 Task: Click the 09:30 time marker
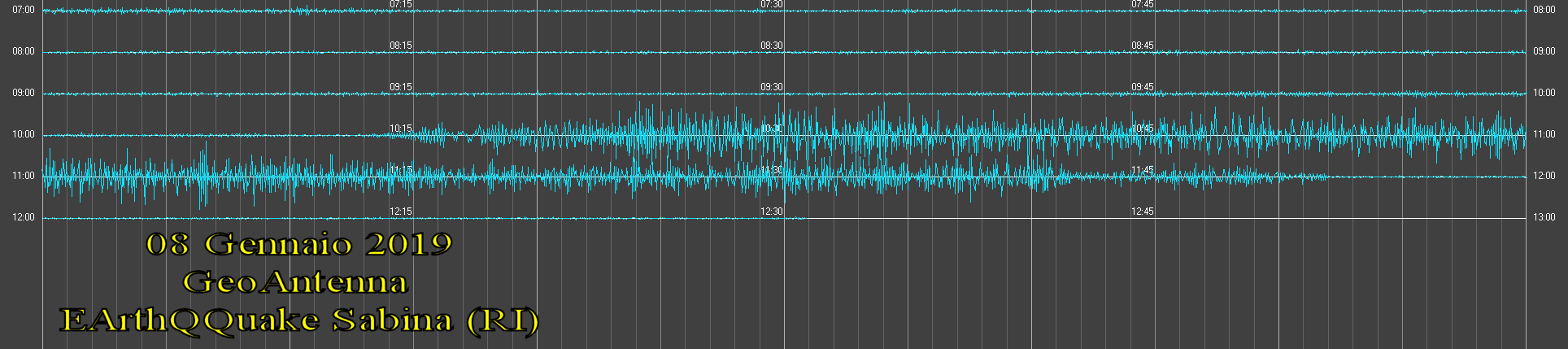click(772, 87)
